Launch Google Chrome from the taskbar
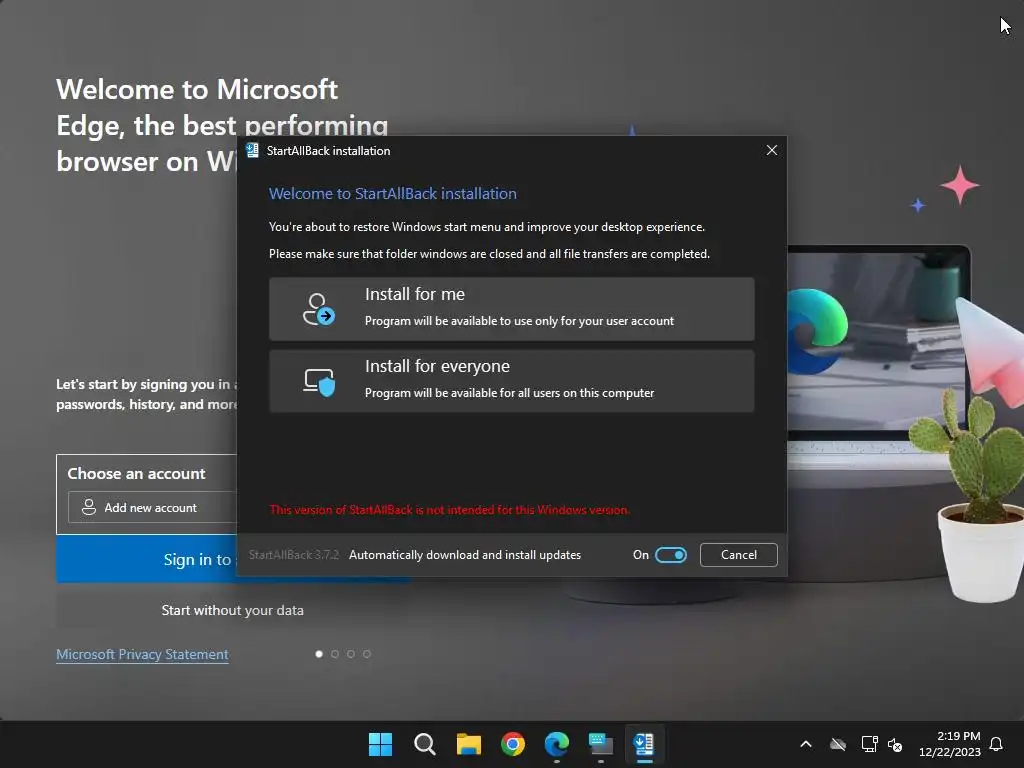Viewport: 1024px width, 768px height. point(513,744)
